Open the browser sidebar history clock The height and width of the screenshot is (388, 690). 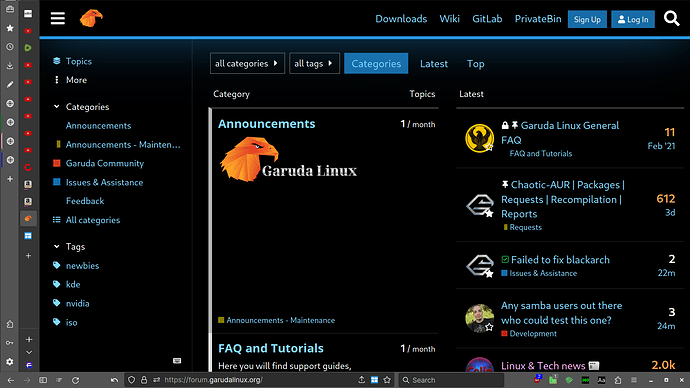(10, 47)
